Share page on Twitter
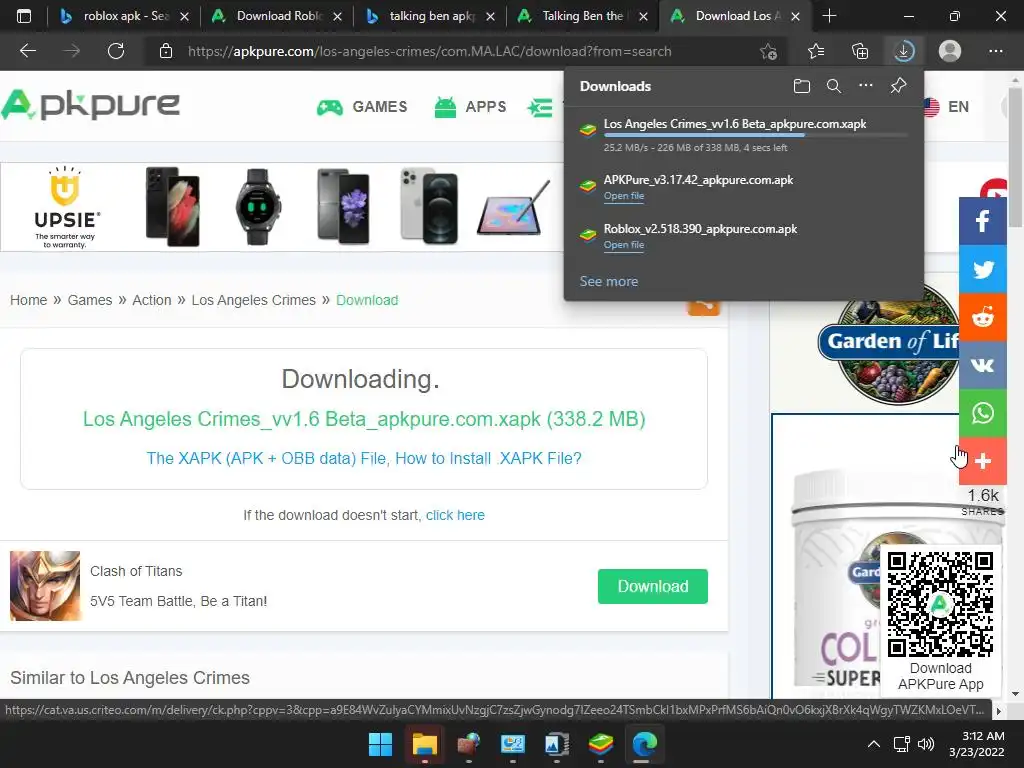 [x=982, y=269]
